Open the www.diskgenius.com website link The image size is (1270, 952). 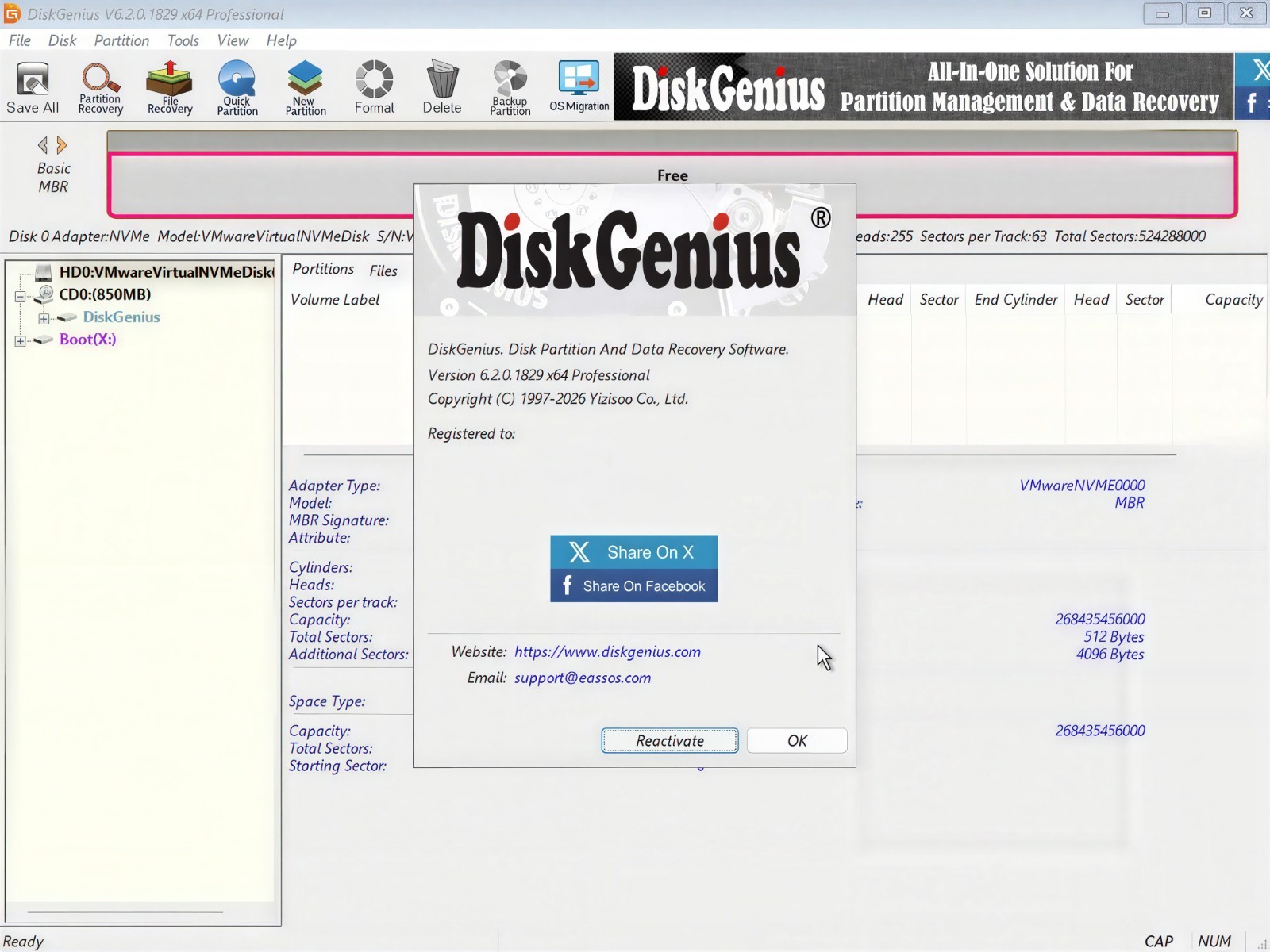coord(607,651)
